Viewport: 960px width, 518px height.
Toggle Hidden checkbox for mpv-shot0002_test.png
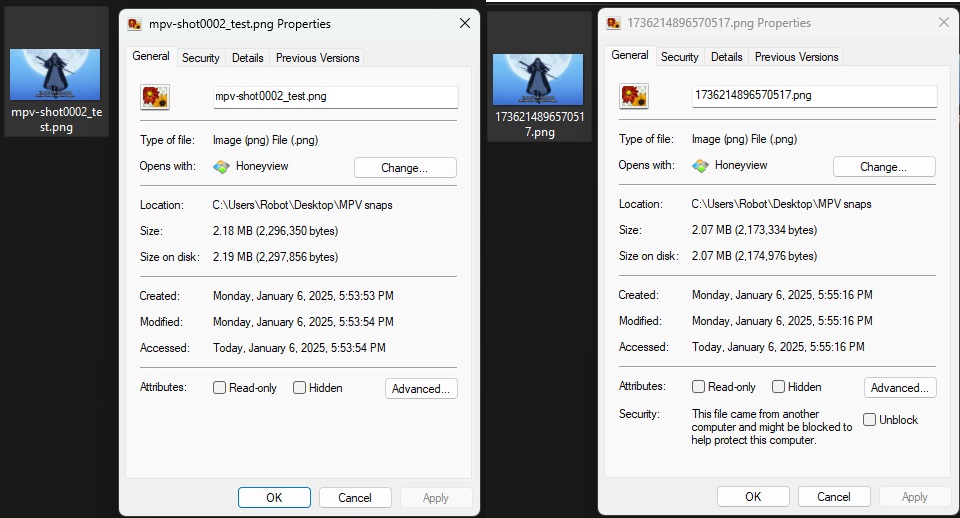[299, 388]
